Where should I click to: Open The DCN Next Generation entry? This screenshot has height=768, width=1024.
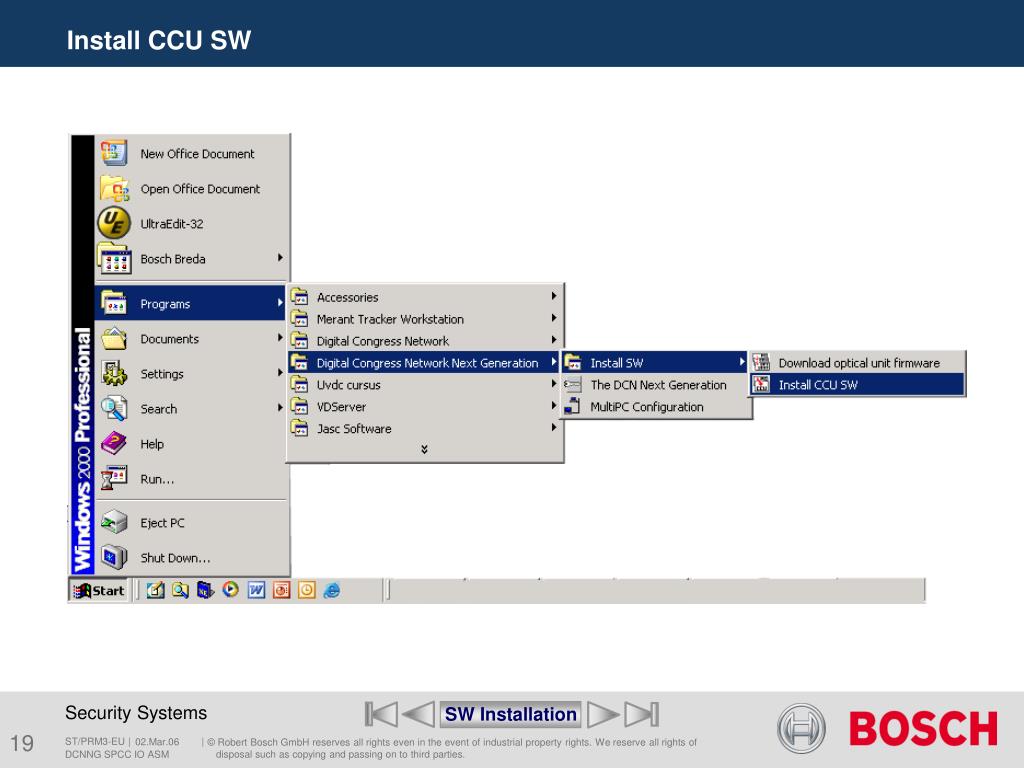click(x=656, y=385)
